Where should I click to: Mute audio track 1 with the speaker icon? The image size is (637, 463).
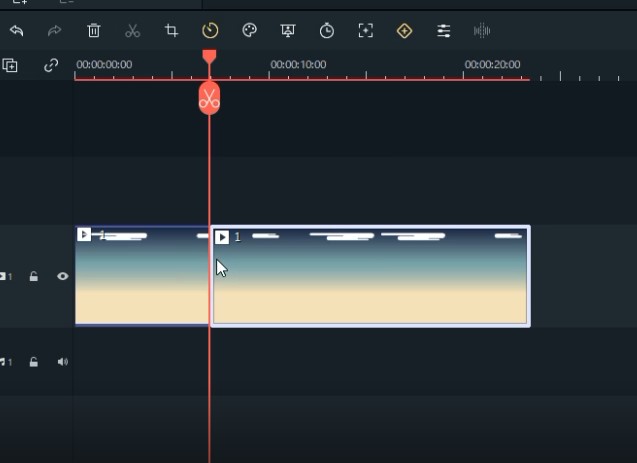click(62, 362)
